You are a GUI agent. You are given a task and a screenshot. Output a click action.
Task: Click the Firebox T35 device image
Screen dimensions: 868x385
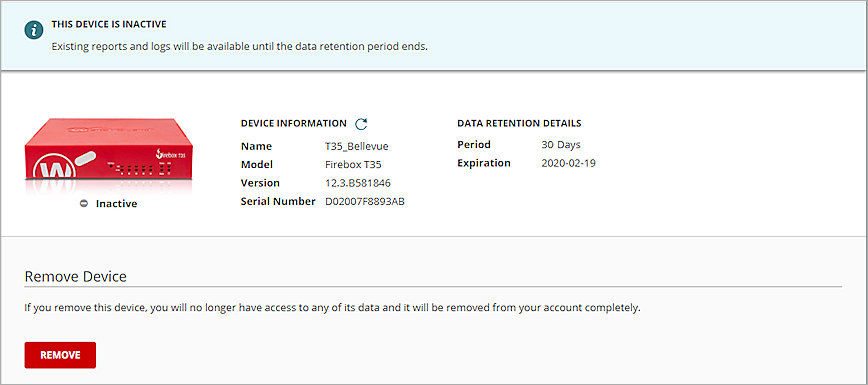(108, 148)
